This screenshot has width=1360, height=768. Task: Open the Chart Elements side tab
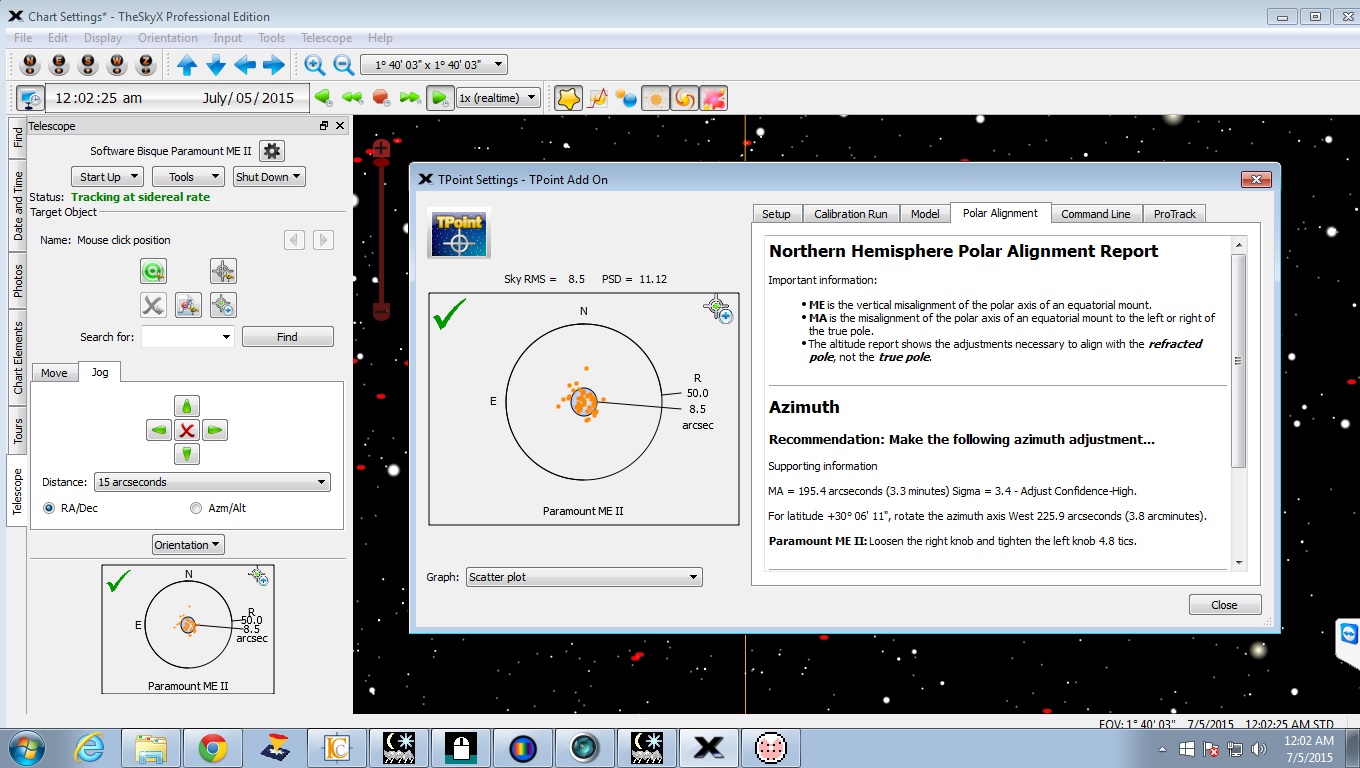coord(17,358)
